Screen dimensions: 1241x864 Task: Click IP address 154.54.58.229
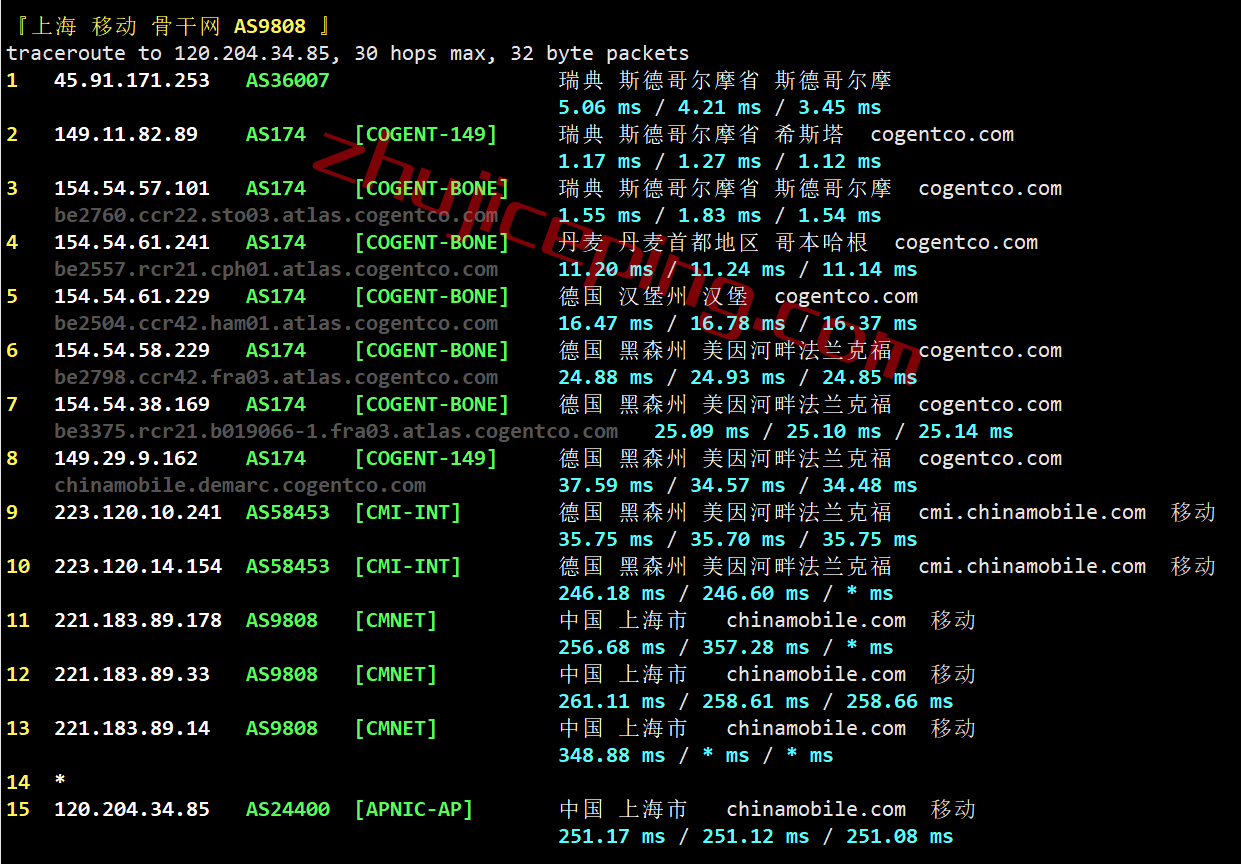tap(132, 350)
